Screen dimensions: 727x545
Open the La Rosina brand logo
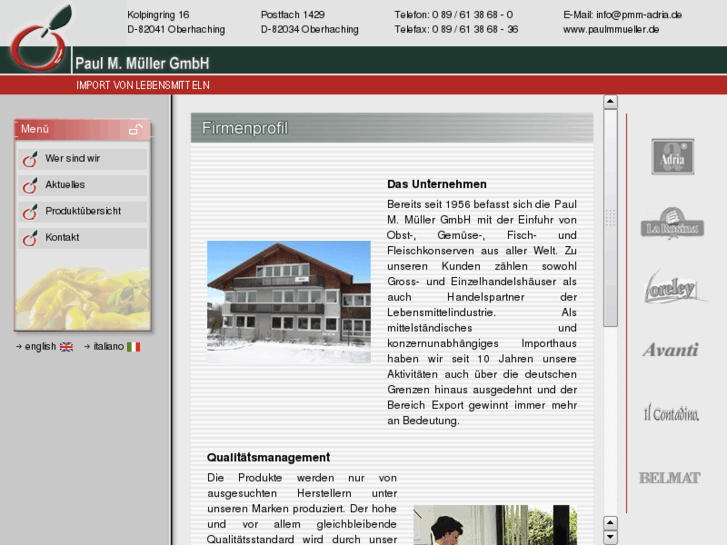[x=672, y=224]
